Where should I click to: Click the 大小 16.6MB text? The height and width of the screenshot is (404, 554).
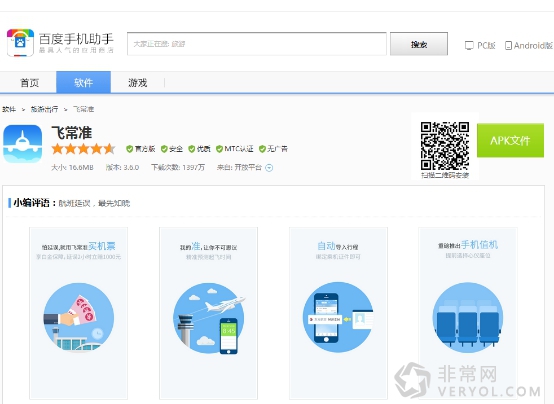(72, 167)
